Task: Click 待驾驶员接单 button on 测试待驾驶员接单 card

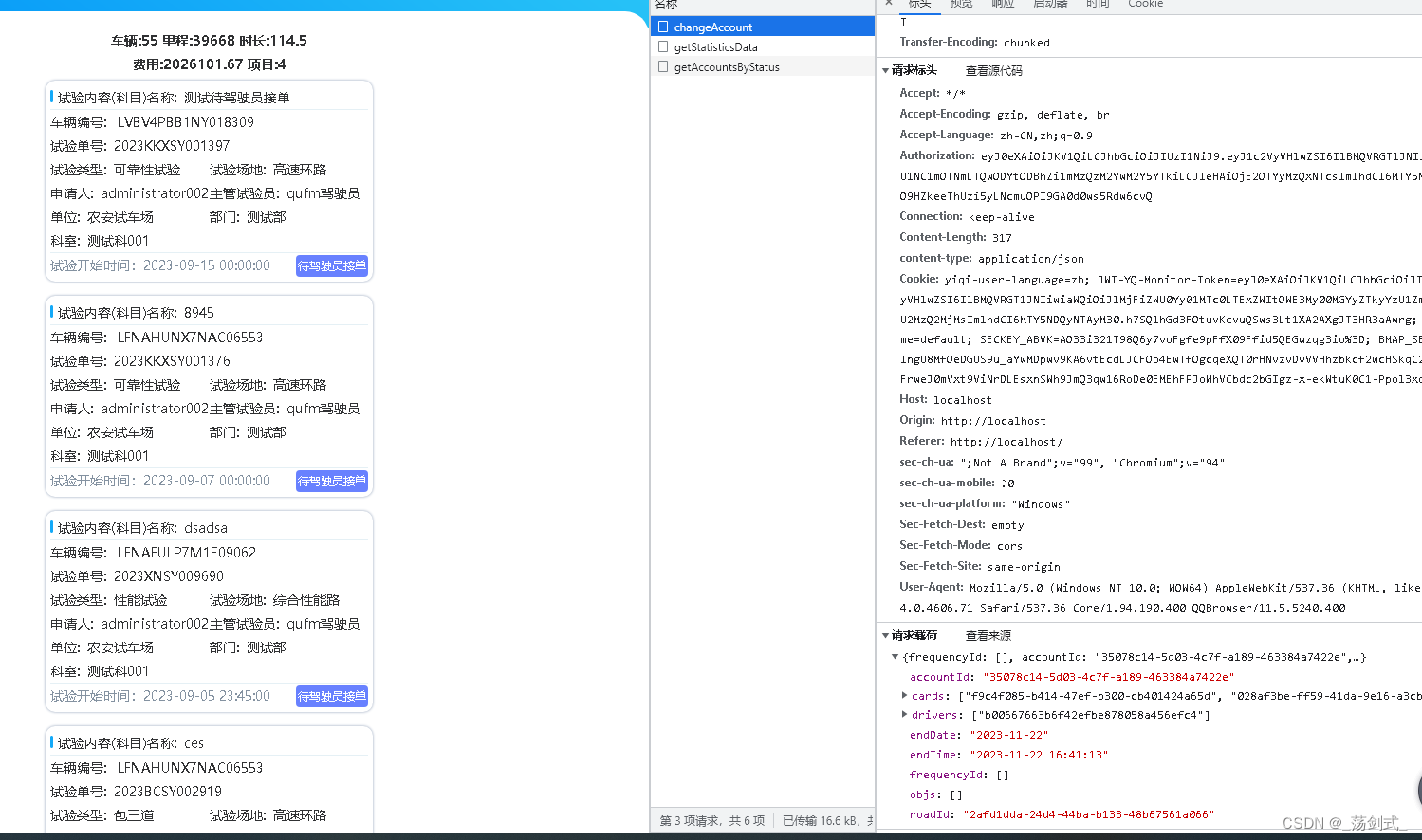Action: (332, 266)
